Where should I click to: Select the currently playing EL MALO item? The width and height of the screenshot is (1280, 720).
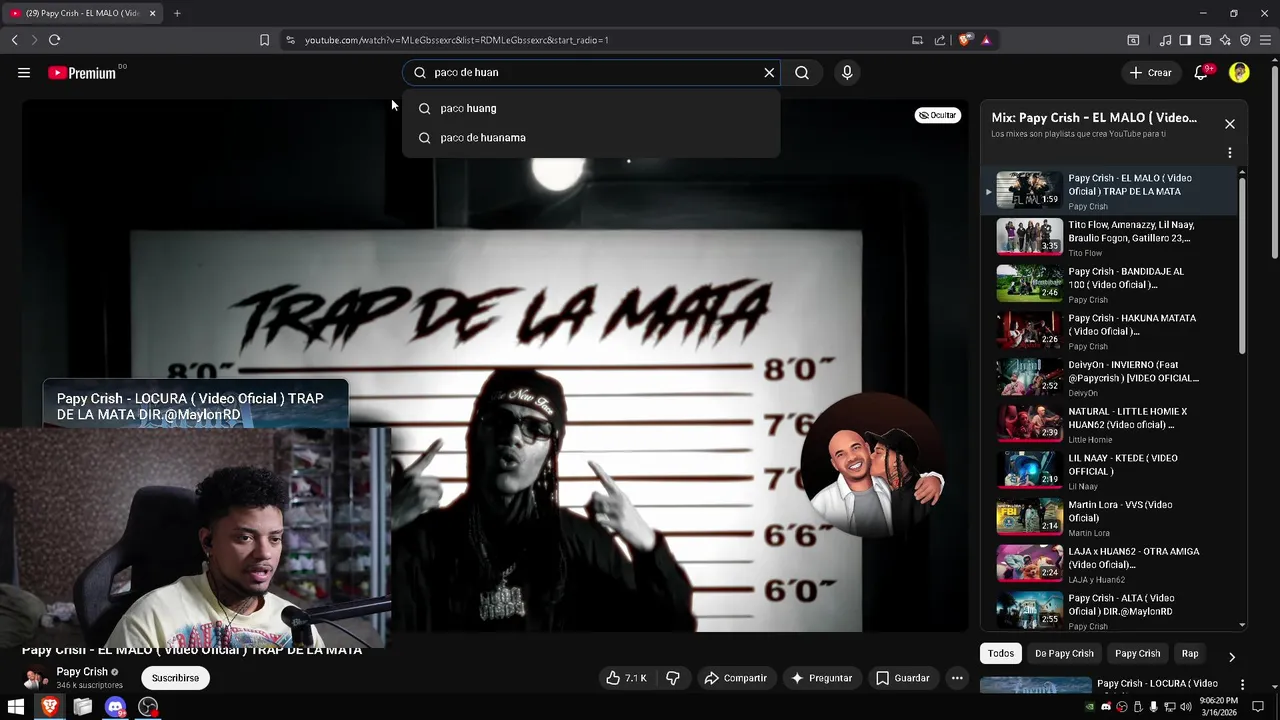[1110, 190]
